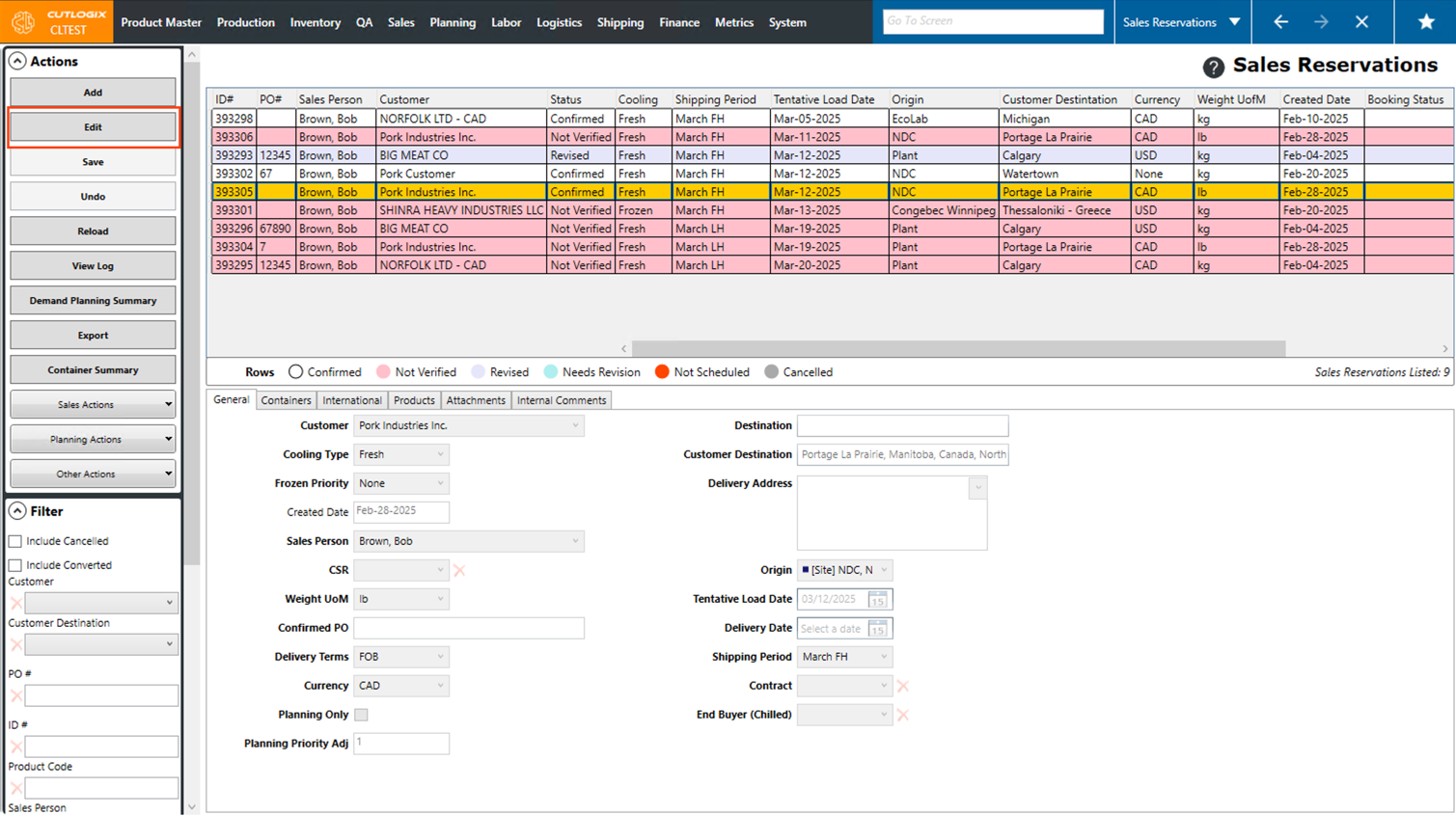Toggle the Include Converted checkbox
Image resolution: width=1456 pixels, height=815 pixels.
15,565
